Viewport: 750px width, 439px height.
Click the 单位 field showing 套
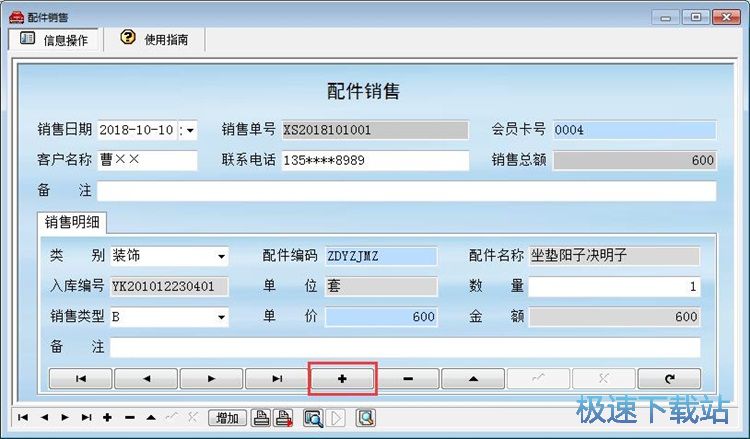click(x=381, y=286)
